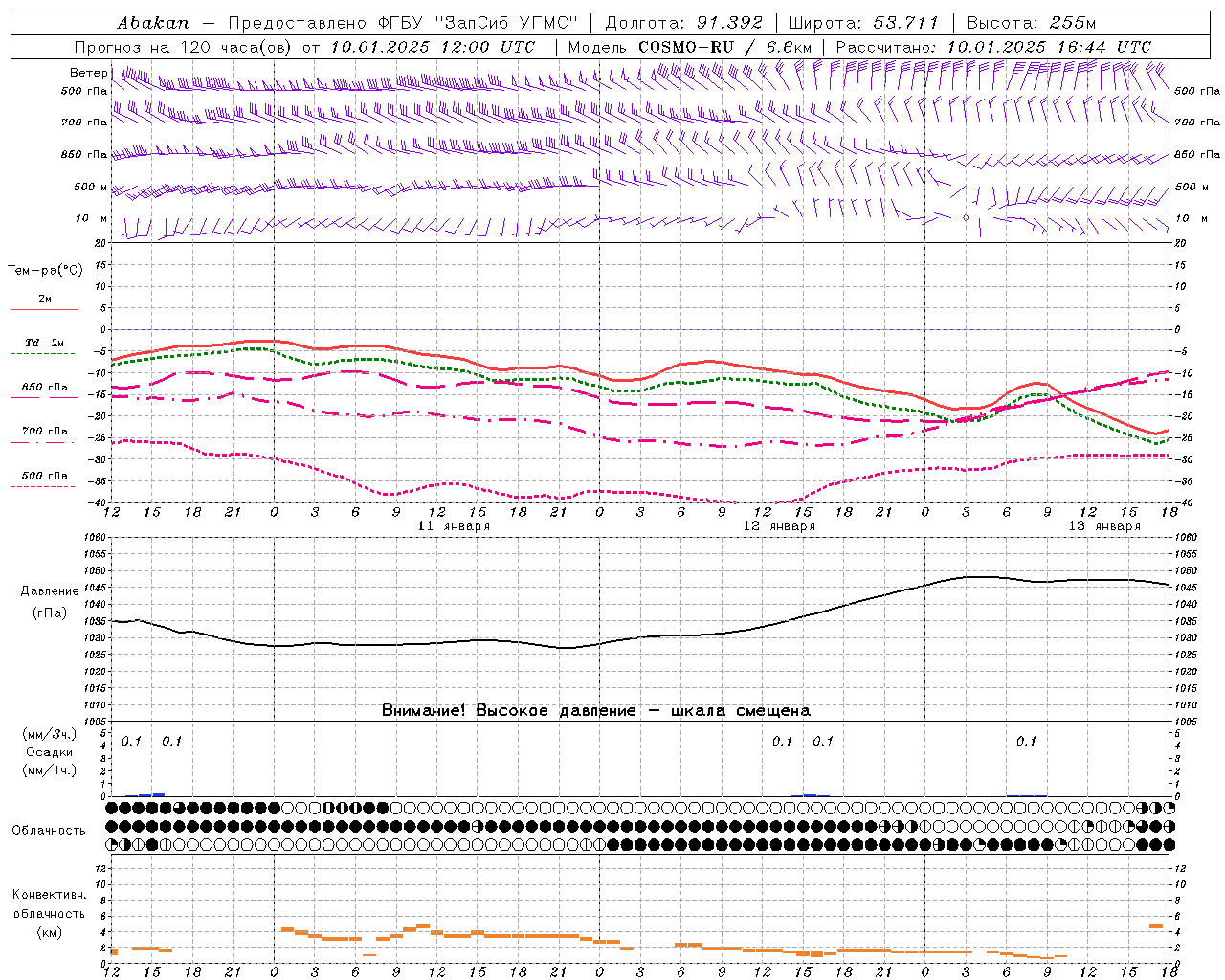This screenshot has width=1225, height=980.
Task: Click the green dashed 'Td 2м' legend line
Action: tap(44, 354)
